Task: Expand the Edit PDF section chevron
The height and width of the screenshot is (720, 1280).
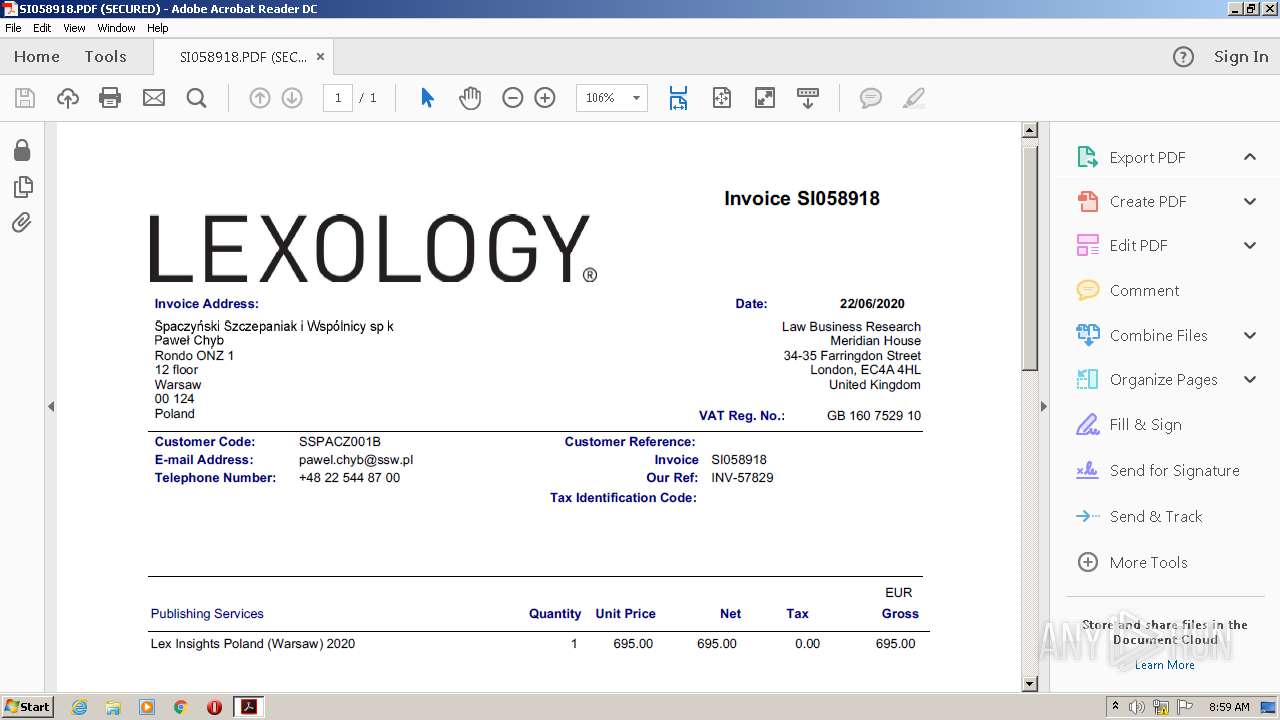Action: pyautogui.click(x=1250, y=246)
